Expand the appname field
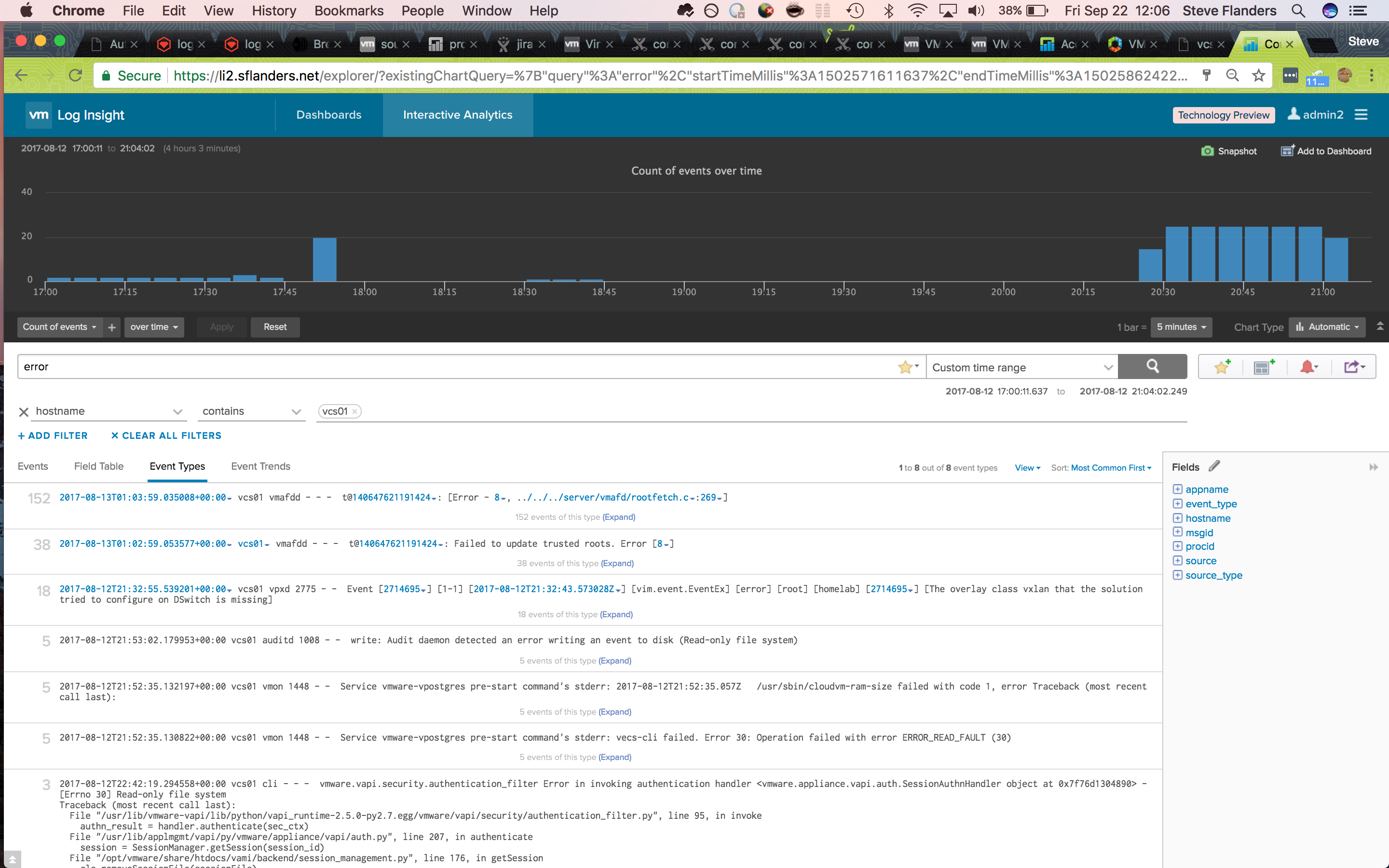The width and height of the screenshot is (1389, 868). point(1177,489)
